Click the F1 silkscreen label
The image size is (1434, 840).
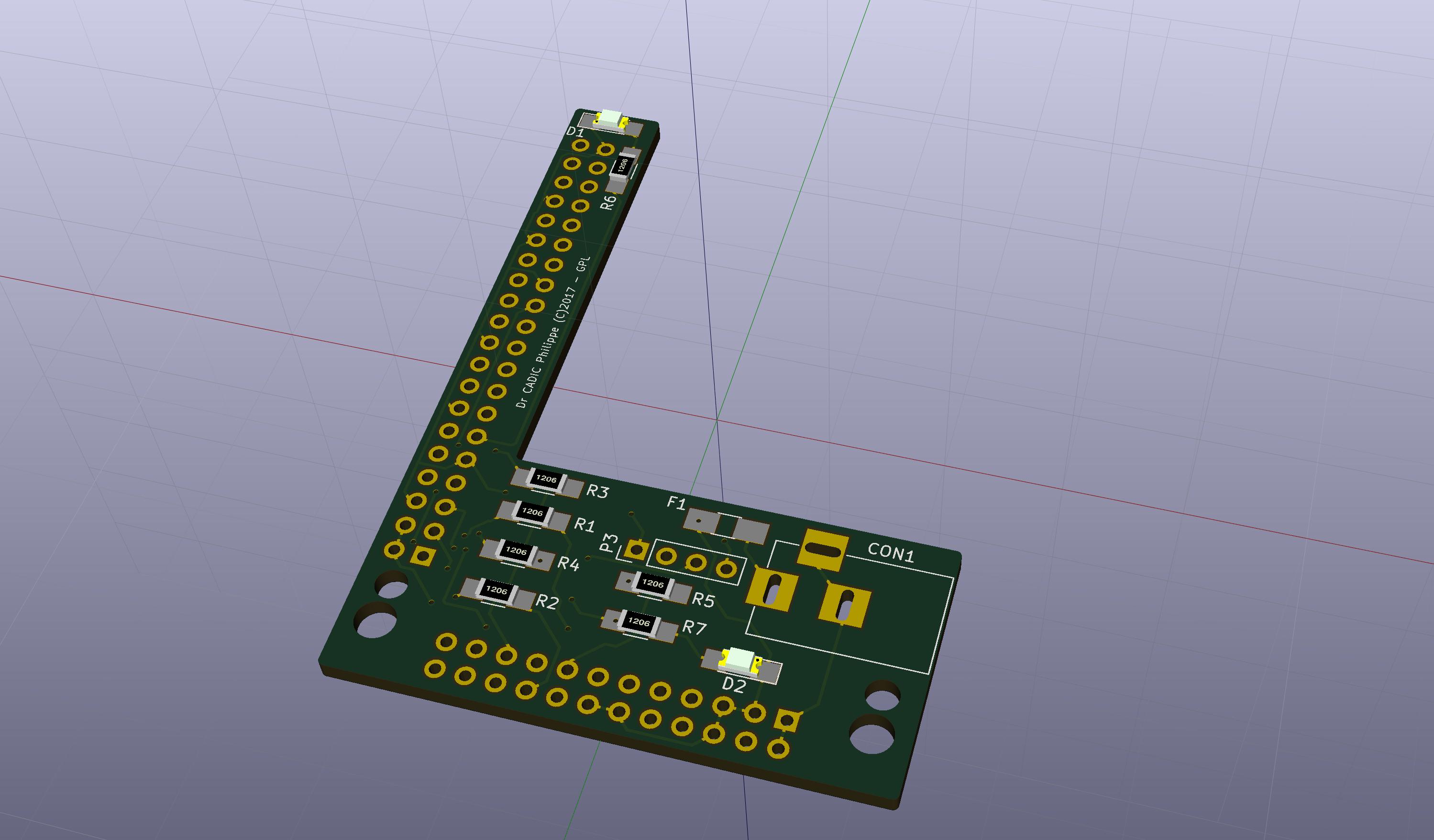pos(677,503)
